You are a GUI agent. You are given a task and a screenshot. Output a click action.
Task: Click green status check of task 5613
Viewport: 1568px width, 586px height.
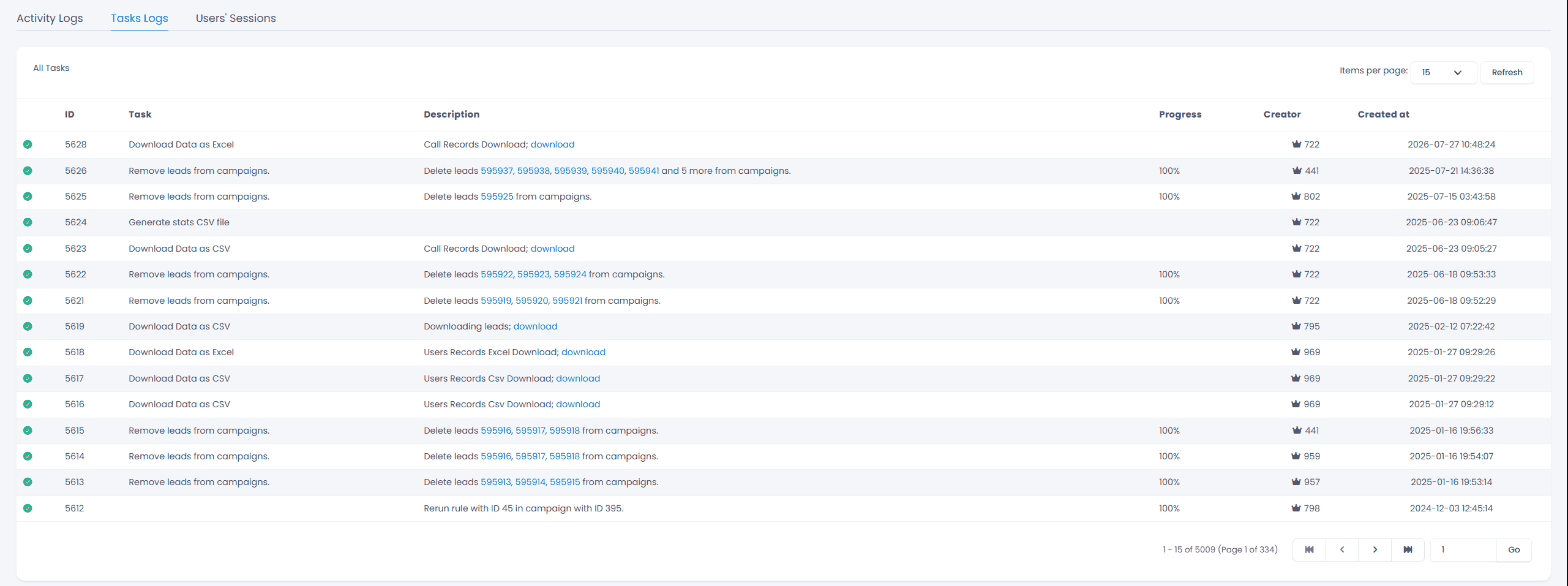point(28,482)
